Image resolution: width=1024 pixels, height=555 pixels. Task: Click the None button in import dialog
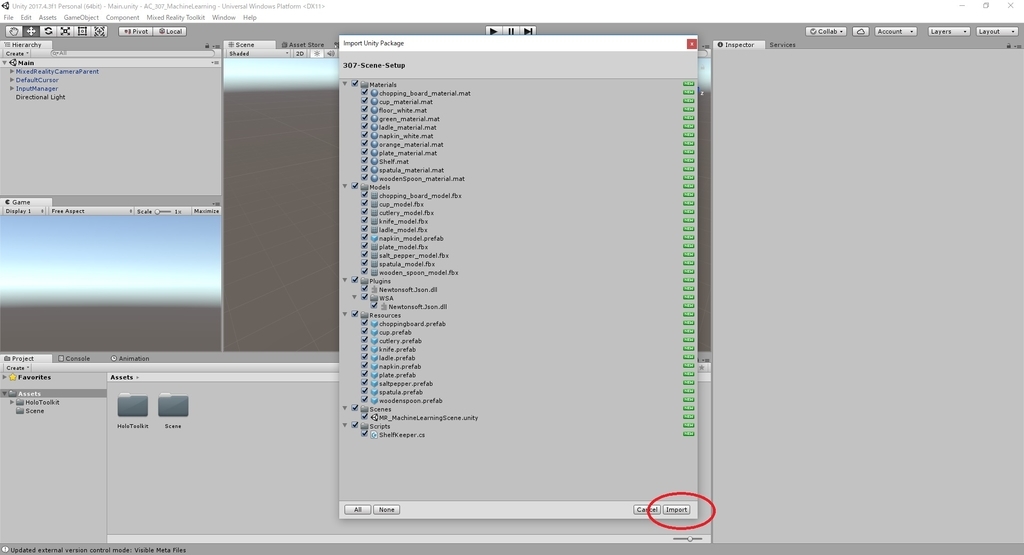[x=387, y=509]
